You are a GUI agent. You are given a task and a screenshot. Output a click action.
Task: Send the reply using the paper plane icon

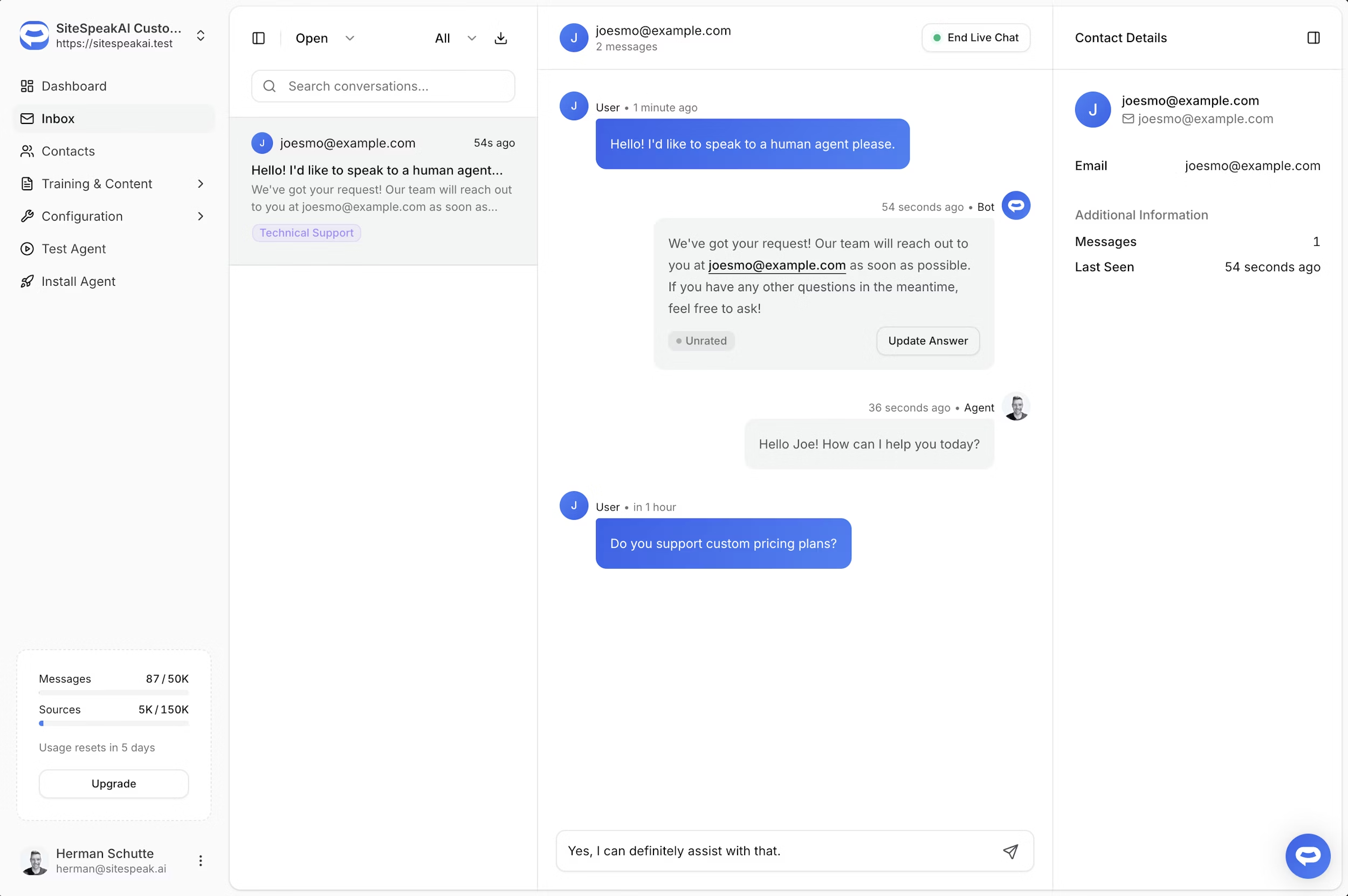(x=1011, y=851)
